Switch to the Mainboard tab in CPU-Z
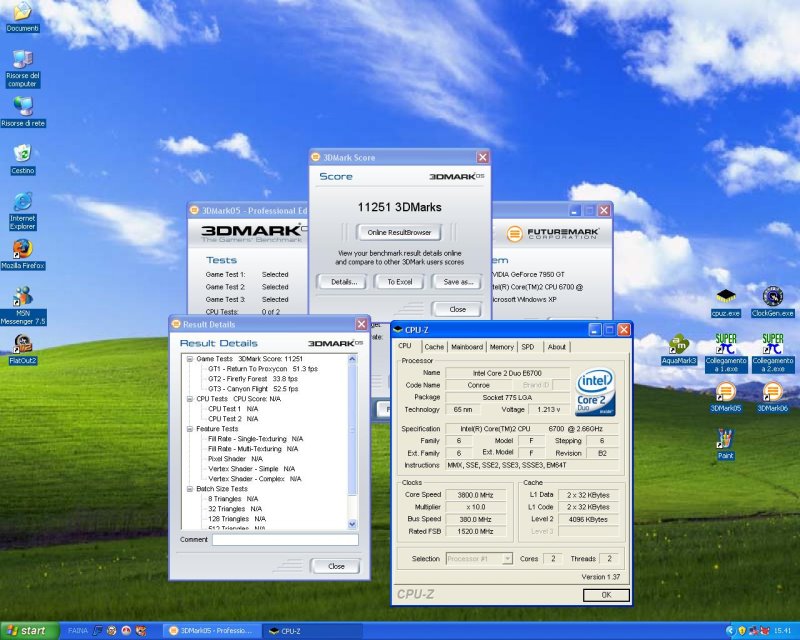Image resolution: width=800 pixels, height=640 pixels. 467,347
